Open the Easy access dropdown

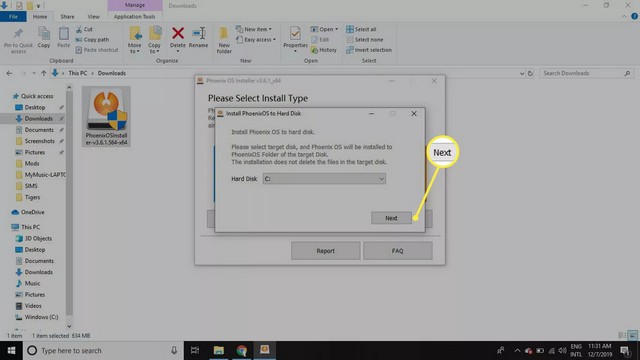click(x=256, y=40)
